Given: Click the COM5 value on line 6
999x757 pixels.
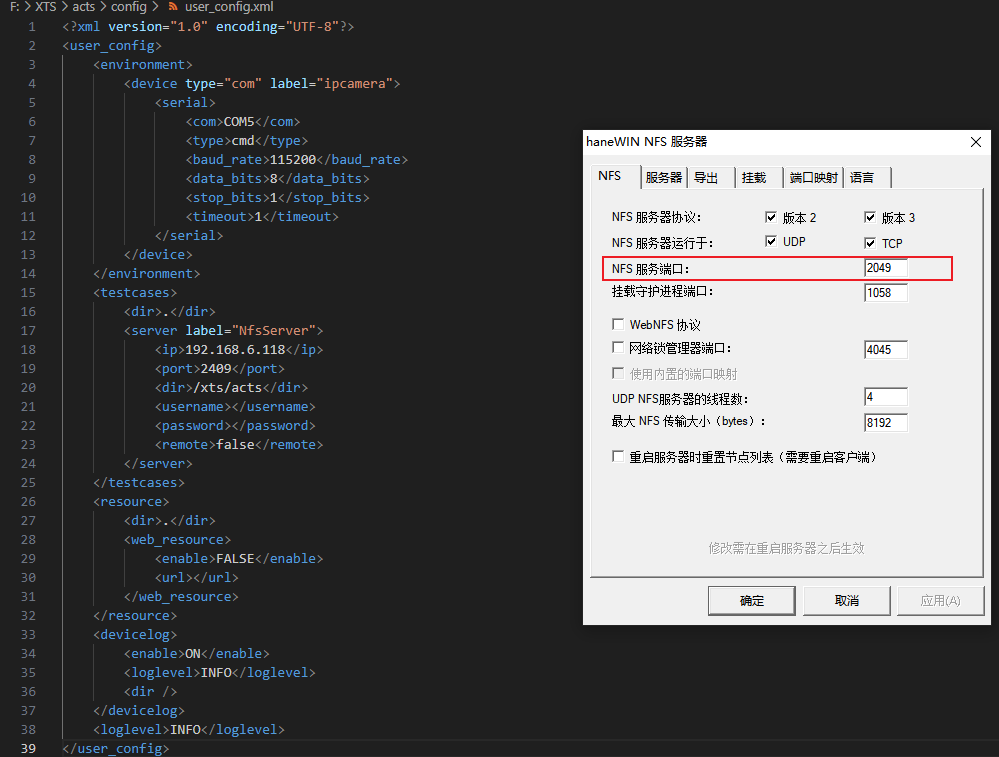Looking at the screenshot, I should point(239,121).
